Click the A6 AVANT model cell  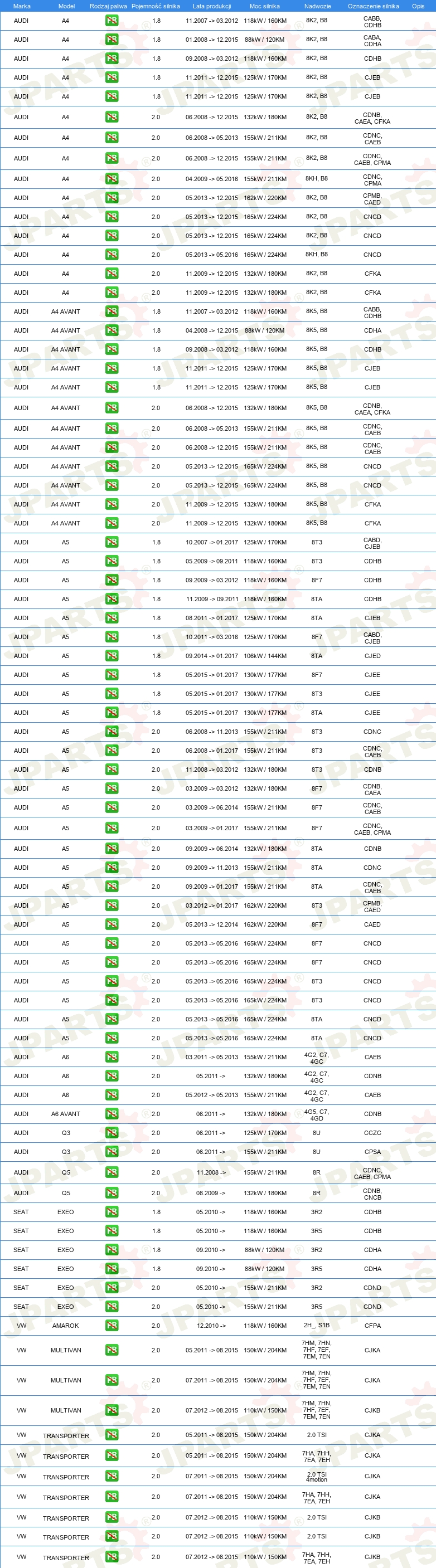pos(66,1114)
